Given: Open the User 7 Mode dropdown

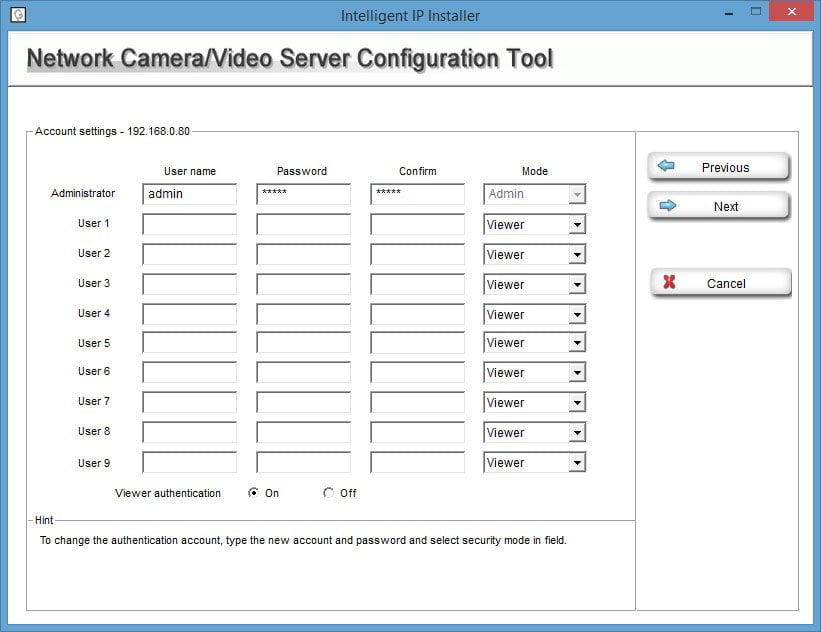Looking at the screenshot, I should tap(534, 403).
